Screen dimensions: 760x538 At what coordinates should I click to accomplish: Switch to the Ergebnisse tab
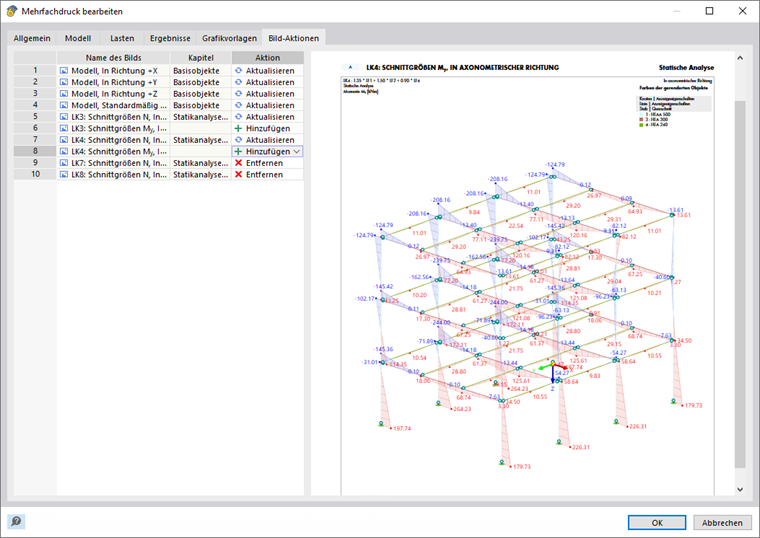(170, 38)
